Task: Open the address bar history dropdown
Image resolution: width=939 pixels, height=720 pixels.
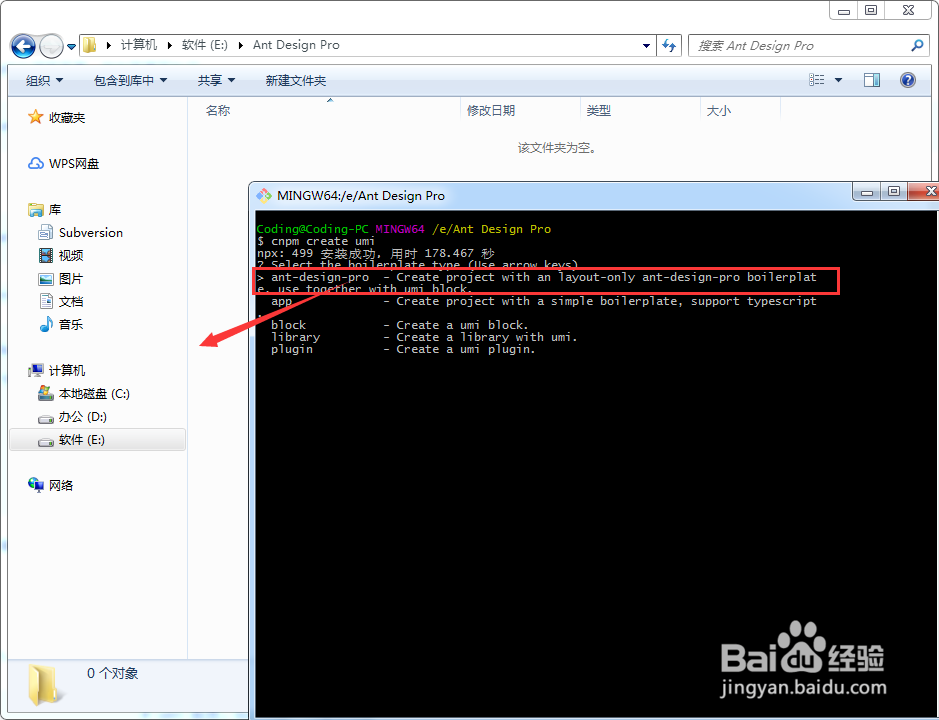Action: click(x=646, y=46)
